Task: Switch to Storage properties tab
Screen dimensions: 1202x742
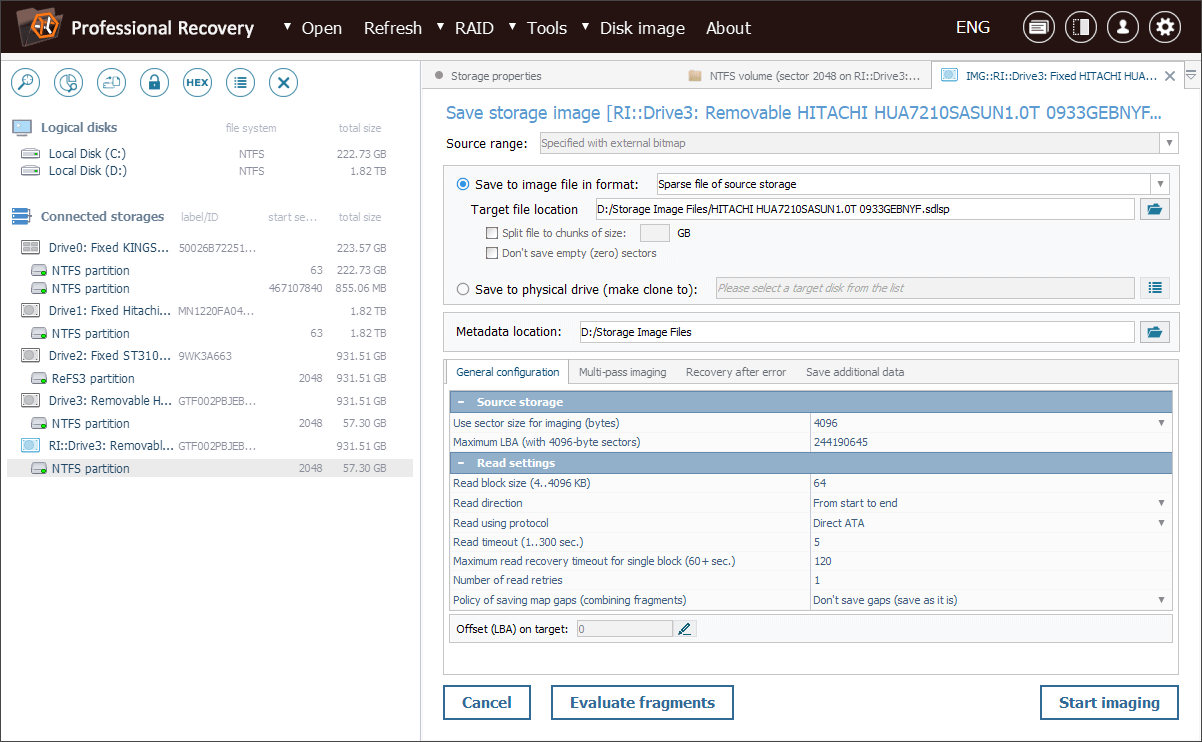Action: pyautogui.click(x=496, y=76)
